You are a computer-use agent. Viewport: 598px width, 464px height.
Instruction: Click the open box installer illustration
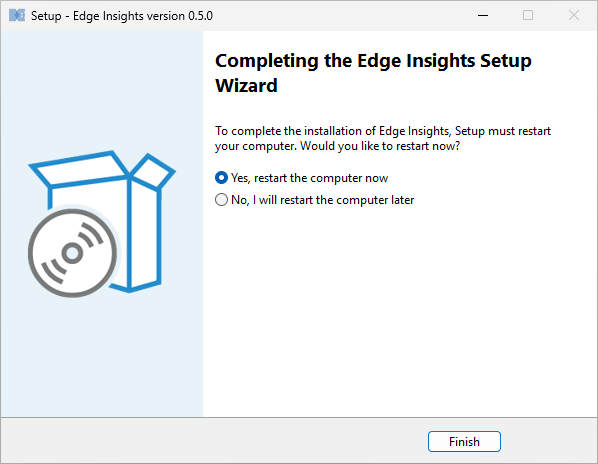click(102, 224)
